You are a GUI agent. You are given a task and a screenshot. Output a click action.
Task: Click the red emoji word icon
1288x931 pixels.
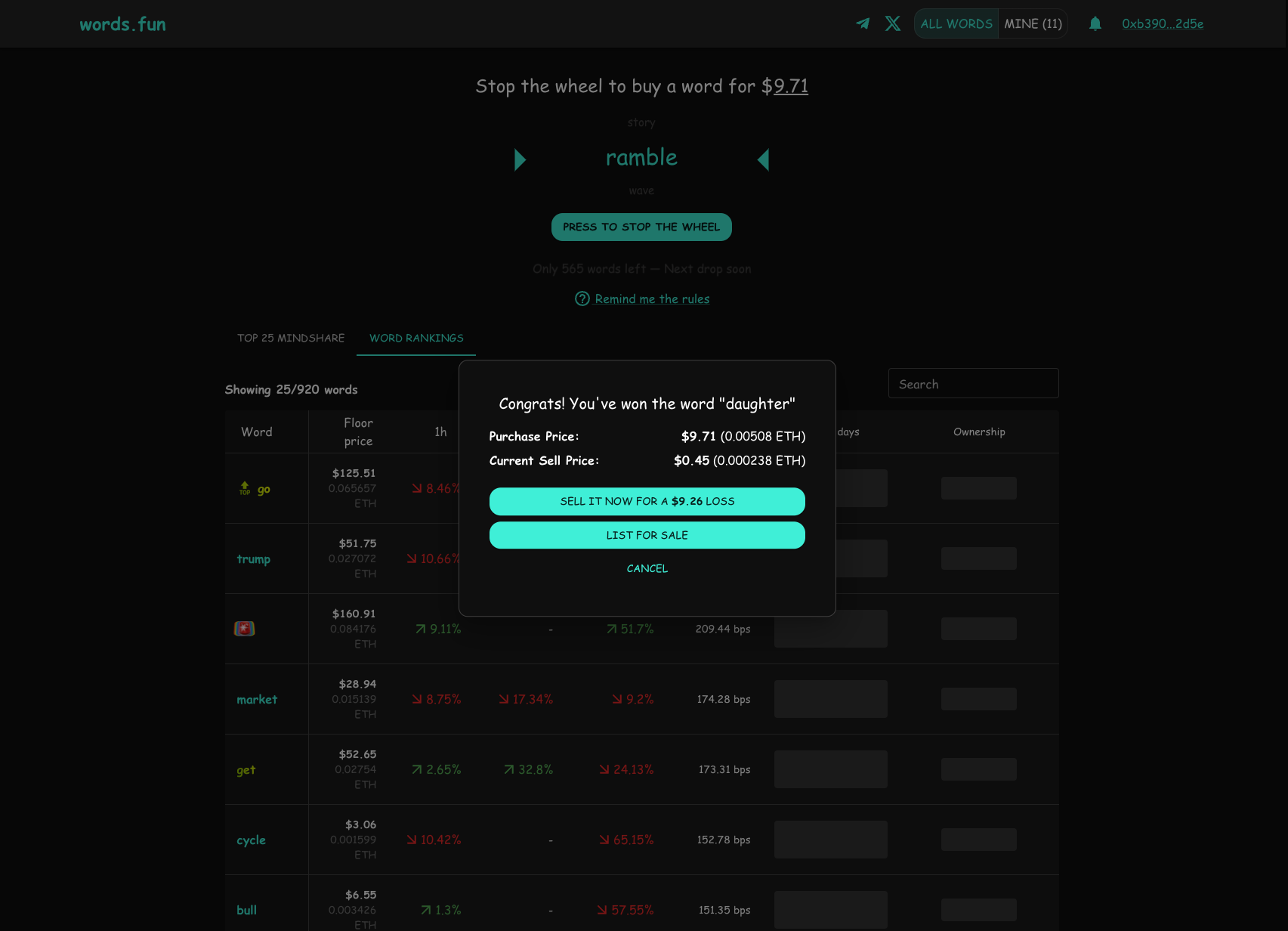(245, 629)
